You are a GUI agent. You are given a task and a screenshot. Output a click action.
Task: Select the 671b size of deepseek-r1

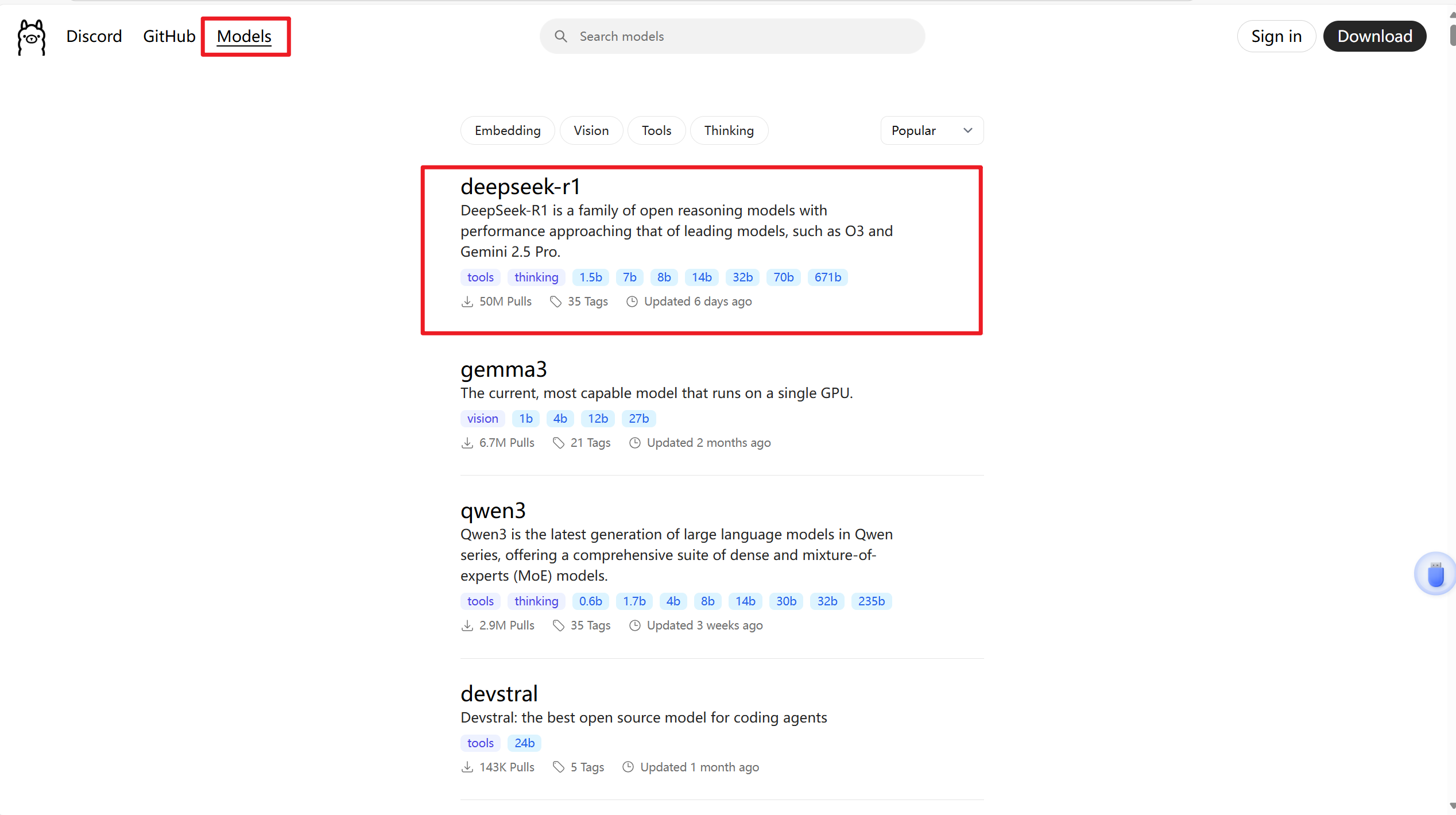pyautogui.click(x=828, y=277)
